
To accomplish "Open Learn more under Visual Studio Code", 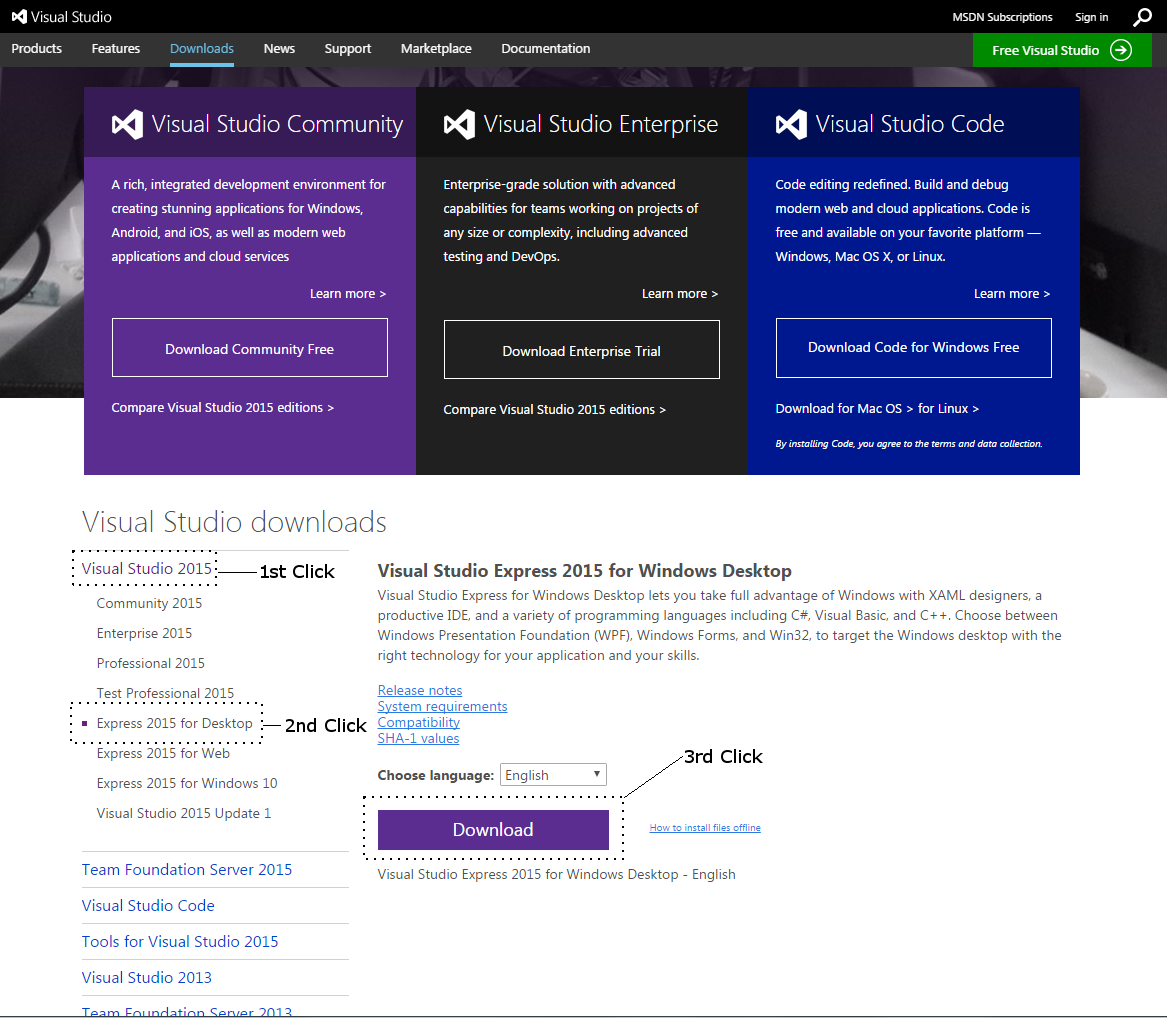I will (1011, 294).
